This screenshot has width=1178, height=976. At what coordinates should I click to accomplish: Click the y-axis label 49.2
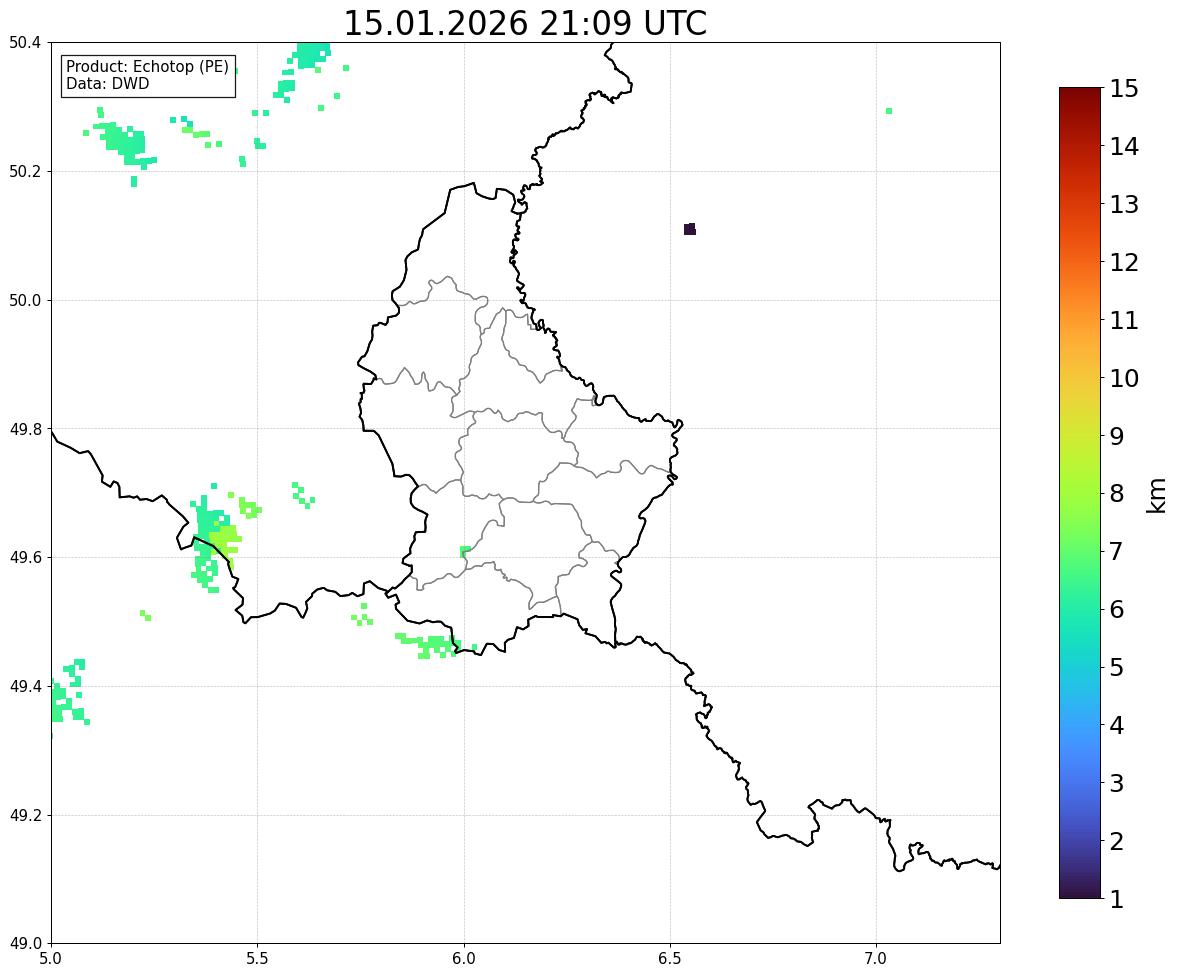point(24,815)
